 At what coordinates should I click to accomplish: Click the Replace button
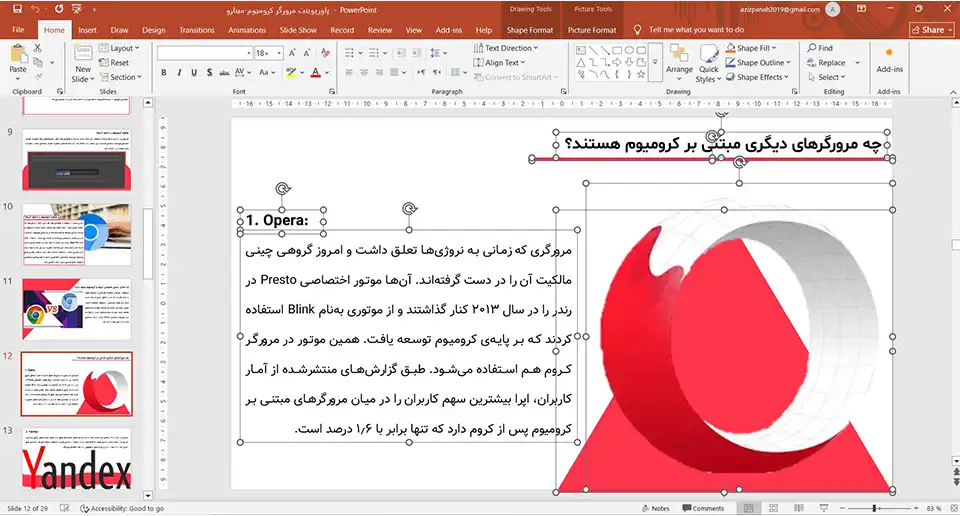[x=826, y=62]
